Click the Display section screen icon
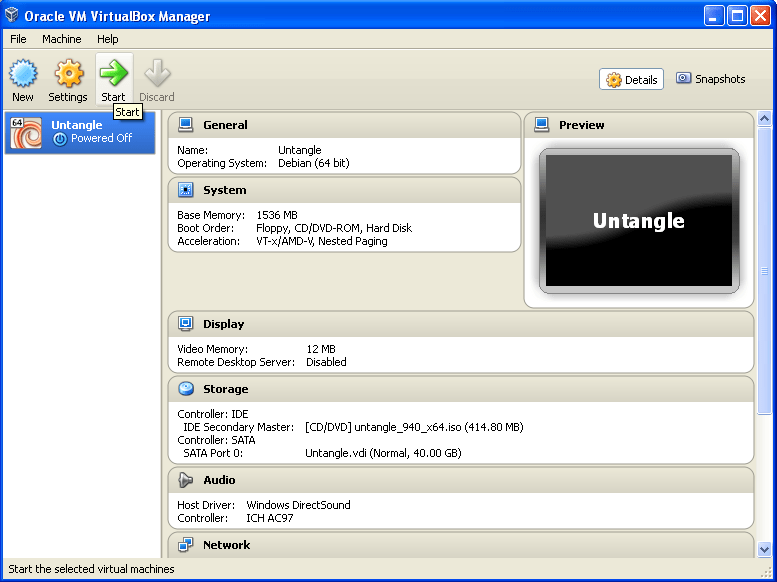777x582 pixels. coord(186,324)
